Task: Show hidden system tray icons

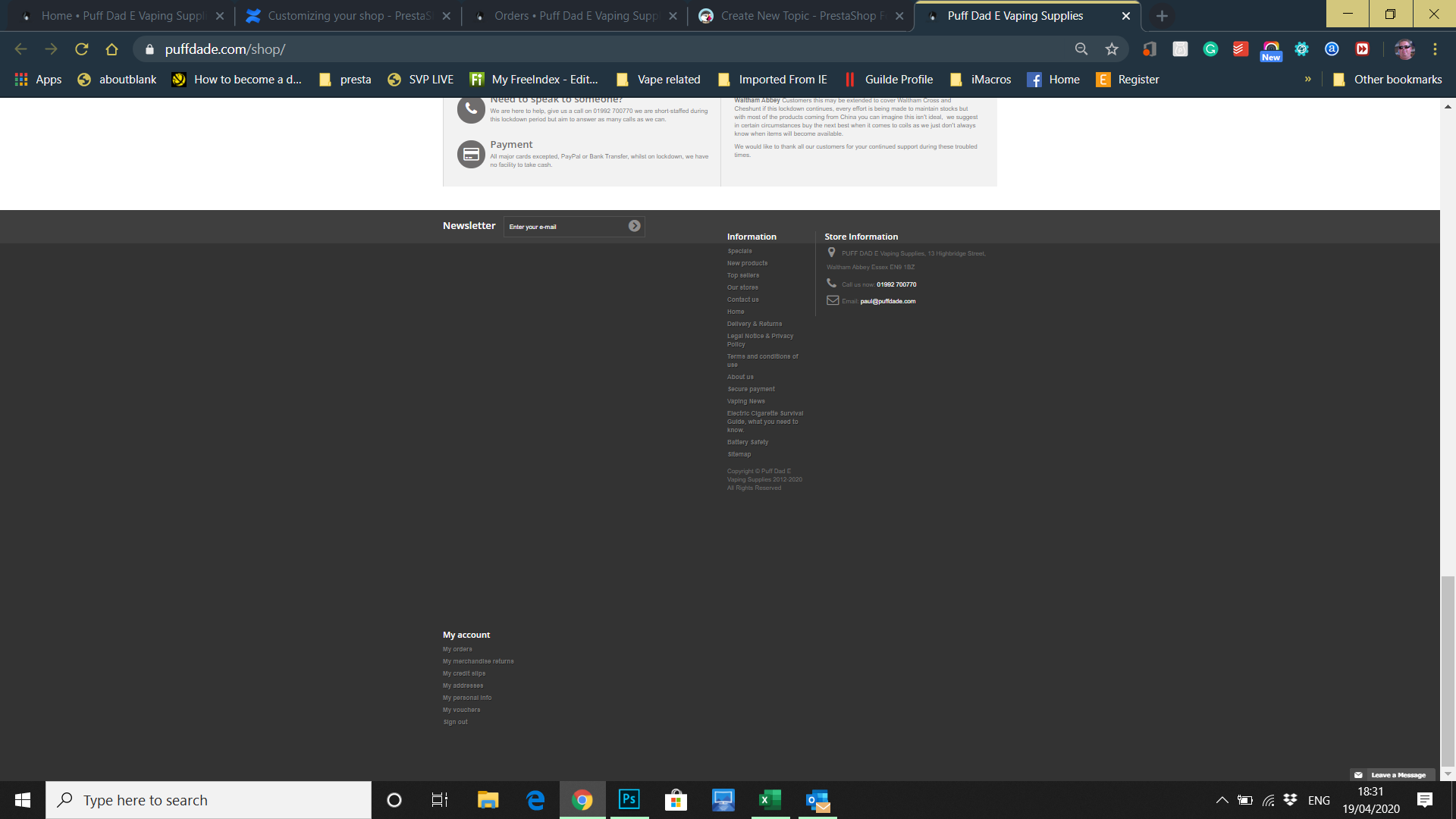Action: pyautogui.click(x=1222, y=800)
